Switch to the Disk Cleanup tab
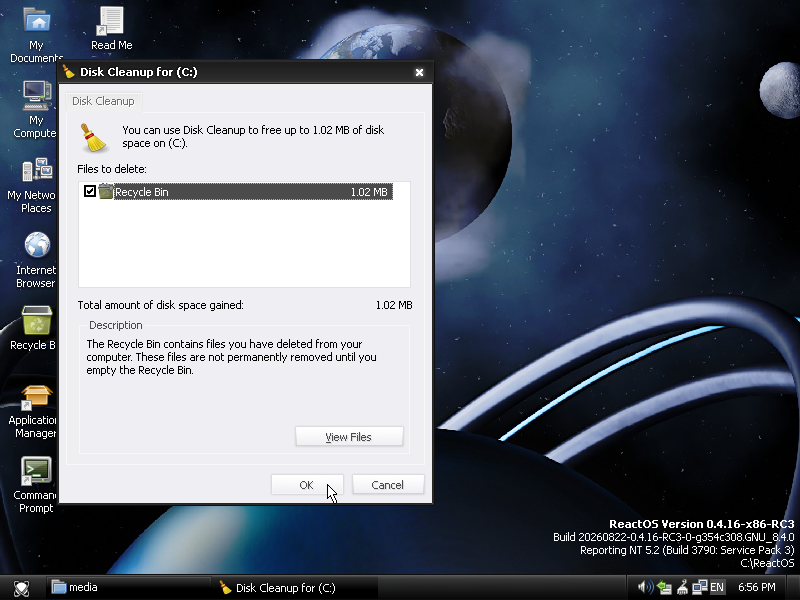Screen dimensions: 800x600 tap(103, 101)
